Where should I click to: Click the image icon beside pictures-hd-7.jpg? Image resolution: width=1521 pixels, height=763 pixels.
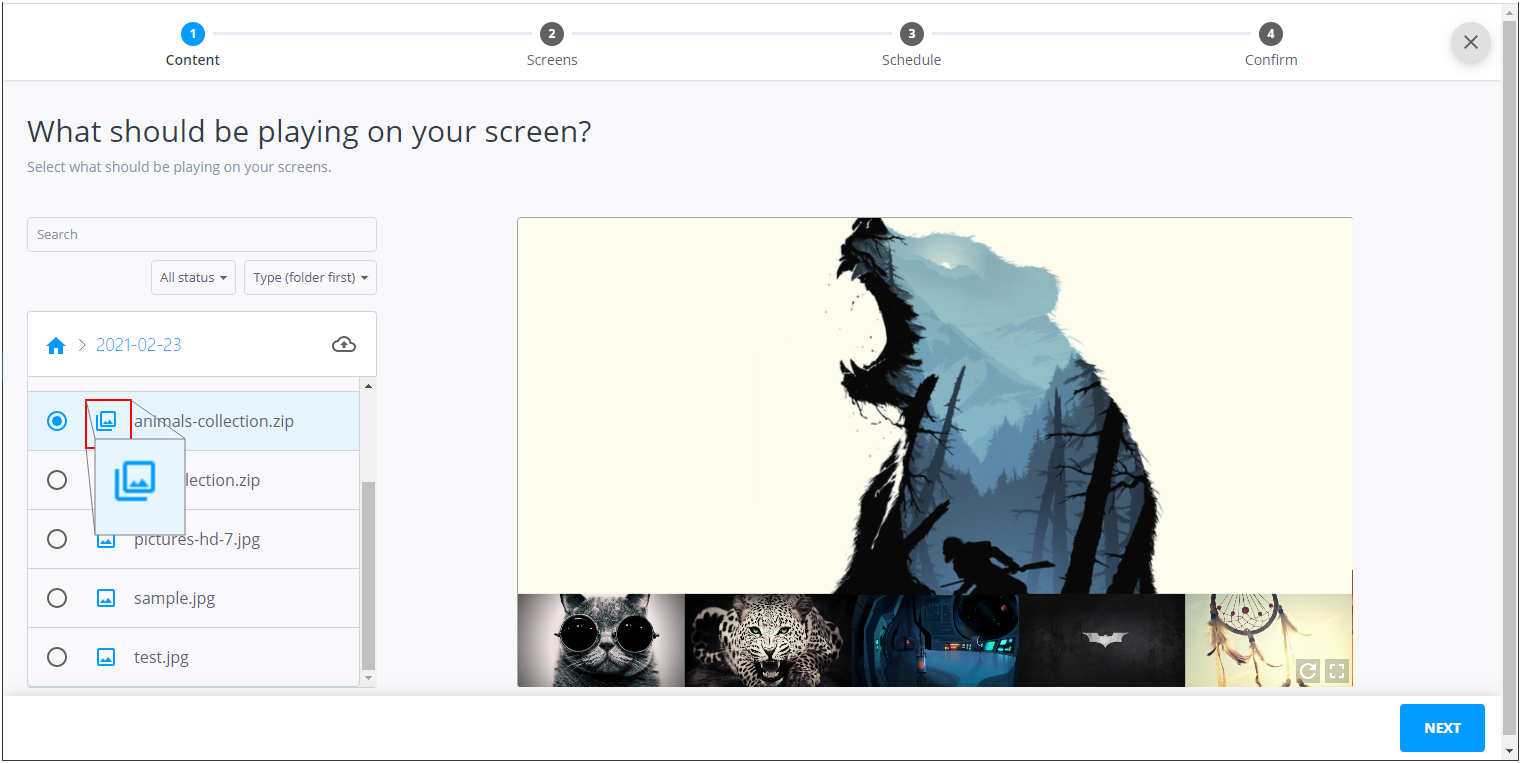(x=106, y=541)
